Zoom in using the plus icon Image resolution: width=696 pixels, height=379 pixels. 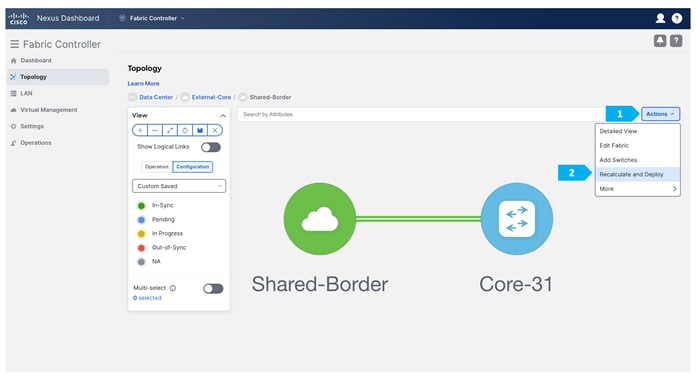[140, 130]
